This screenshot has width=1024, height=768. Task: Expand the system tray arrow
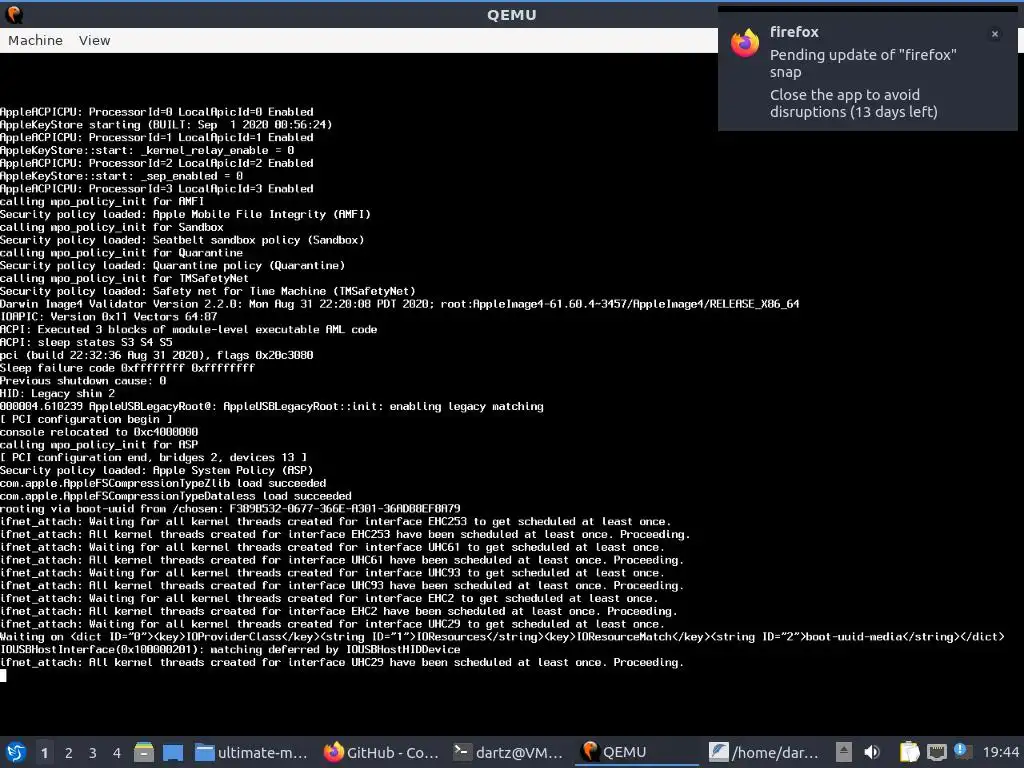tap(844, 752)
